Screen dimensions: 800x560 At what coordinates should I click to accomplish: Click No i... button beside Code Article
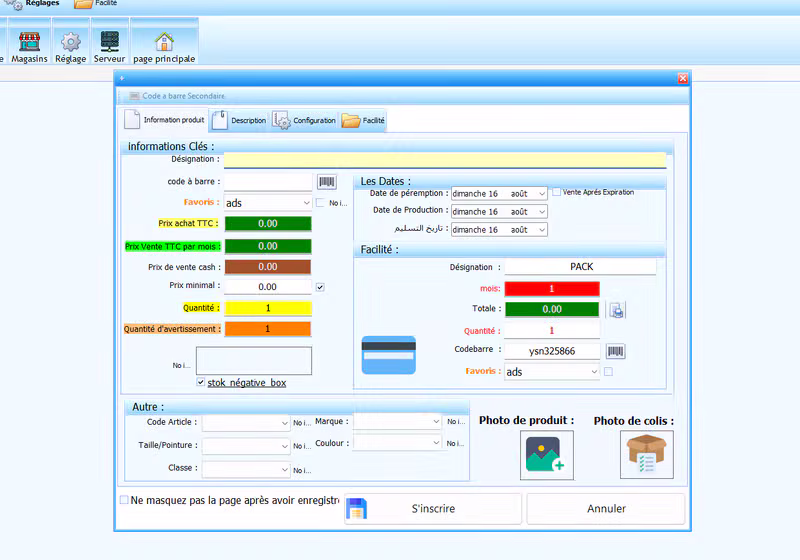click(302, 423)
